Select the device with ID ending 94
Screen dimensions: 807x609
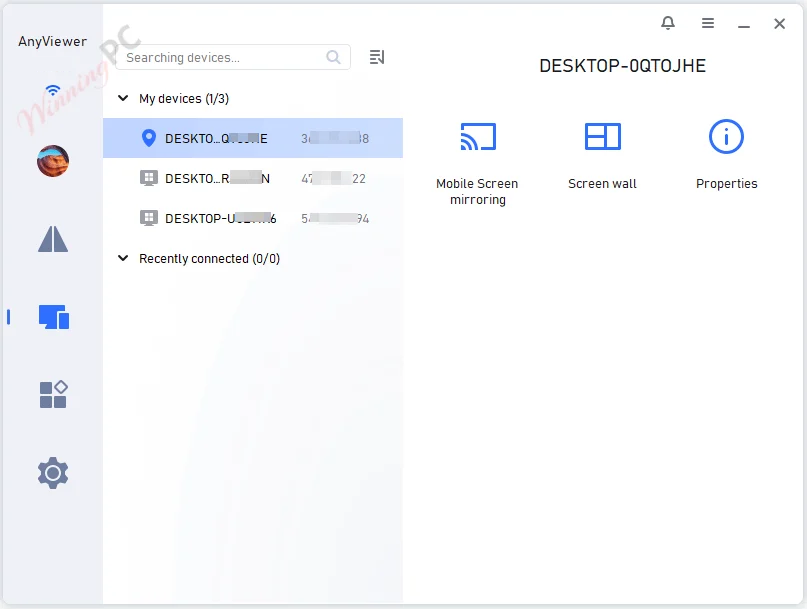tap(253, 218)
